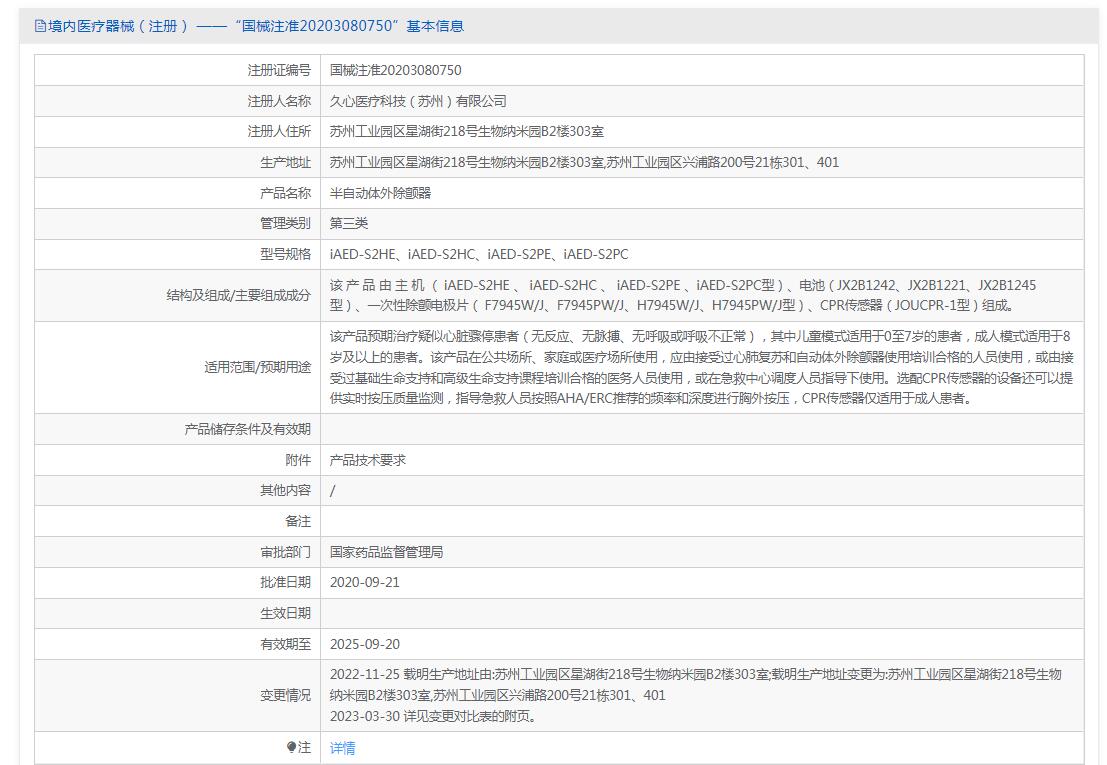The height and width of the screenshot is (765, 1107).
Task: Click the 变更情况 change record text
Action: click(x=695, y=695)
